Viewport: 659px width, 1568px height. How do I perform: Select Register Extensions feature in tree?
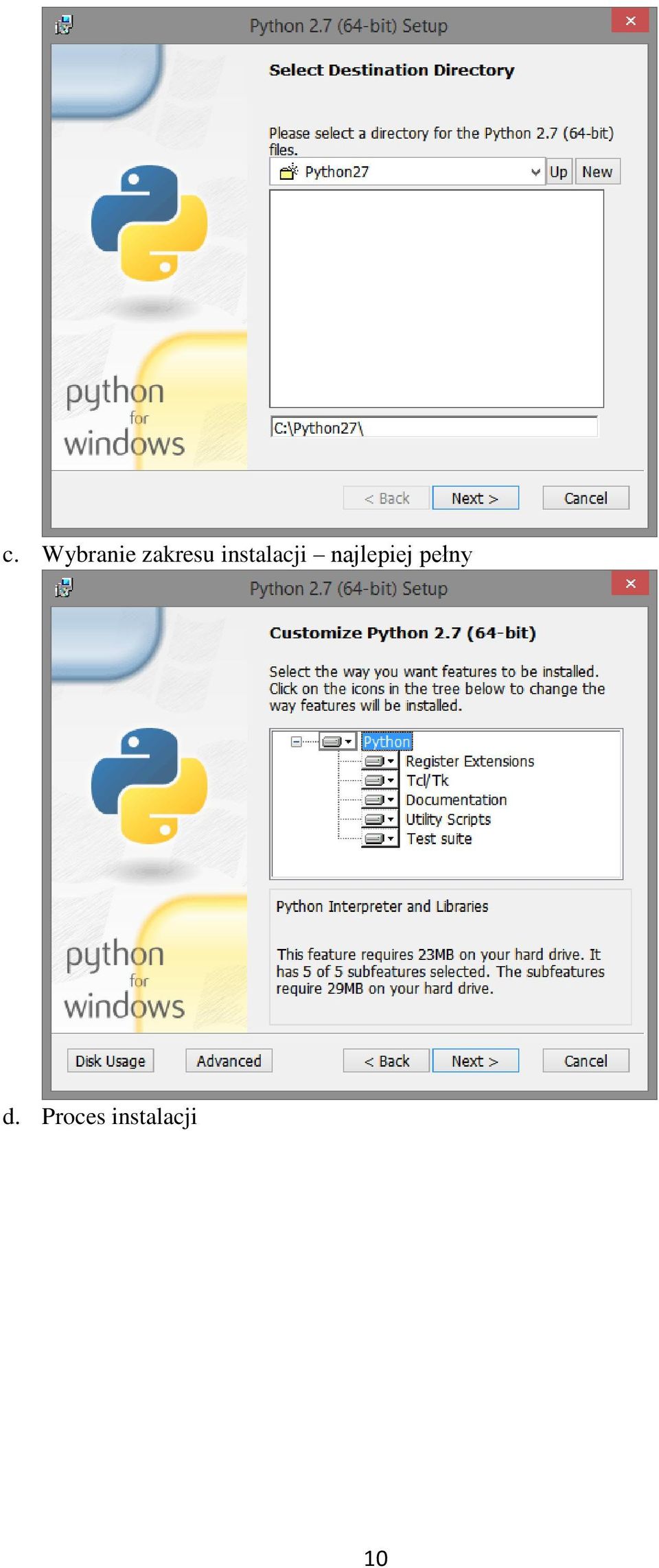(470, 761)
